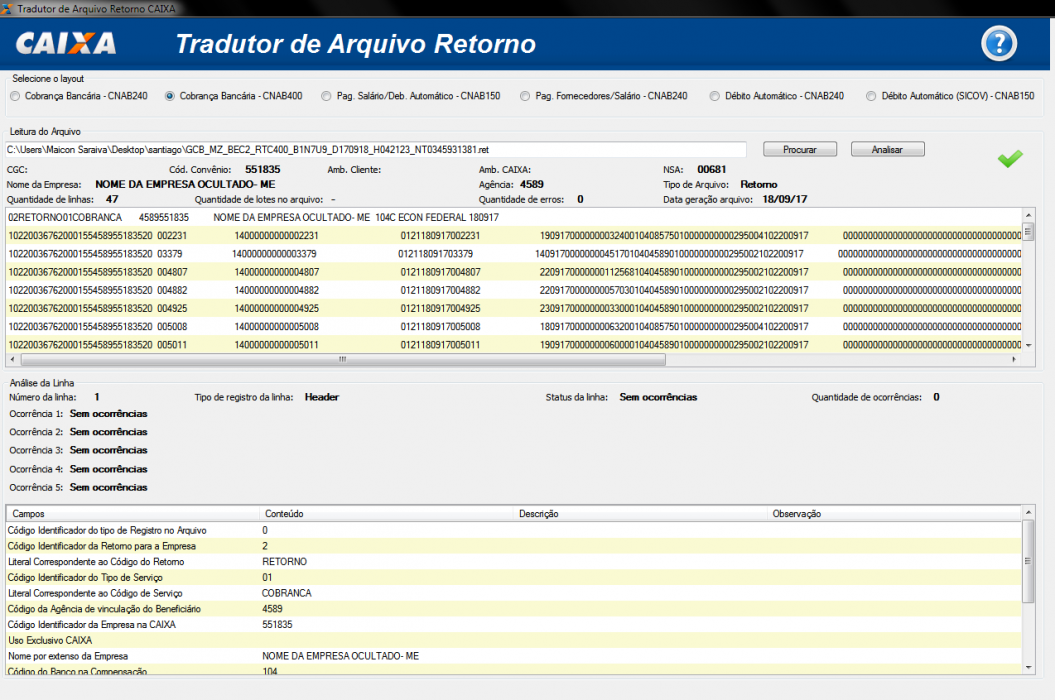Click the Agência value 4589 in header info

click(532, 184)
